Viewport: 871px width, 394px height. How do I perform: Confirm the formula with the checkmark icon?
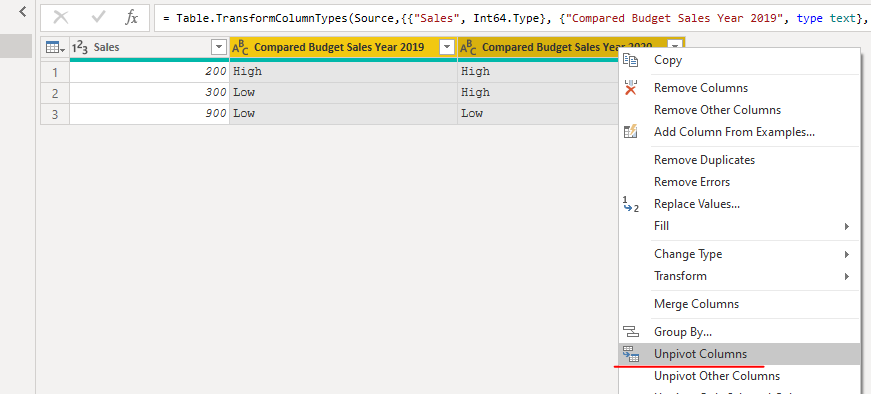tap(98, 18)
